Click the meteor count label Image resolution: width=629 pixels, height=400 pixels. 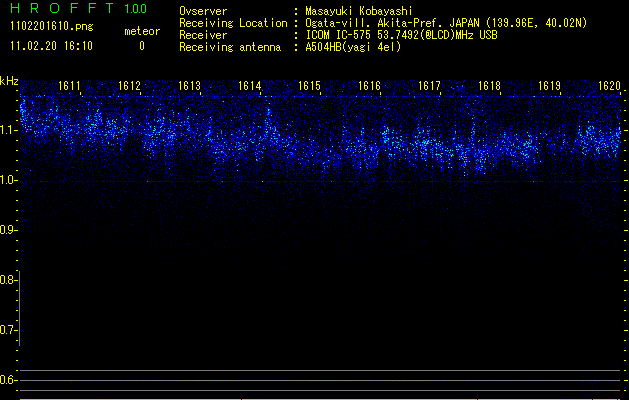click(142, 31)
